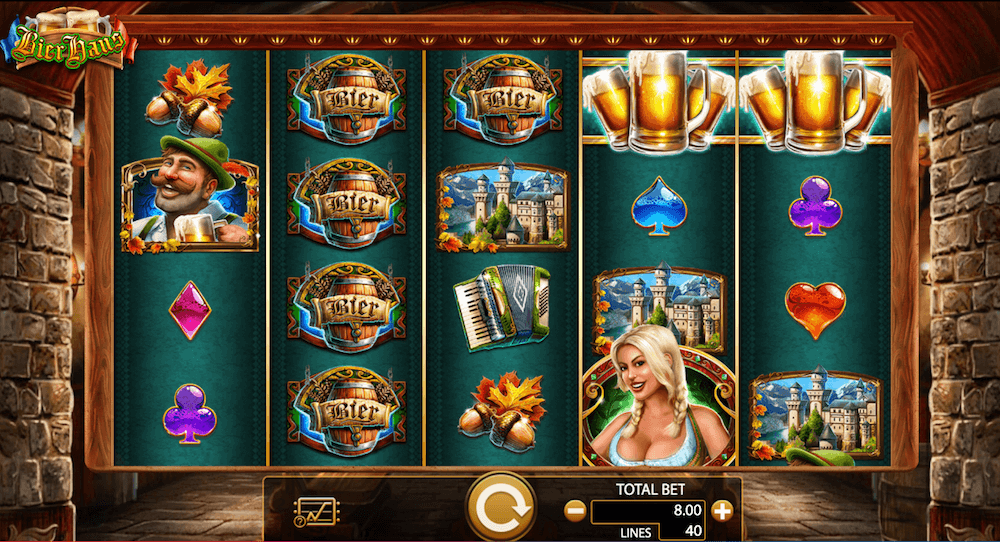
Task: Select the purple club on reel five
Action: click(x=815, y=206)
